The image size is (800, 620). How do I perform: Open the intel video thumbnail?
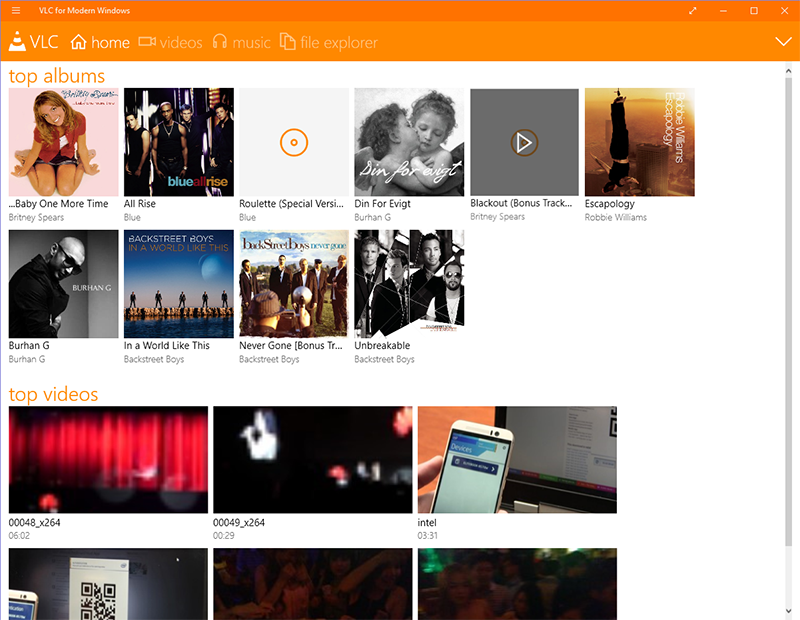[517, 460]
